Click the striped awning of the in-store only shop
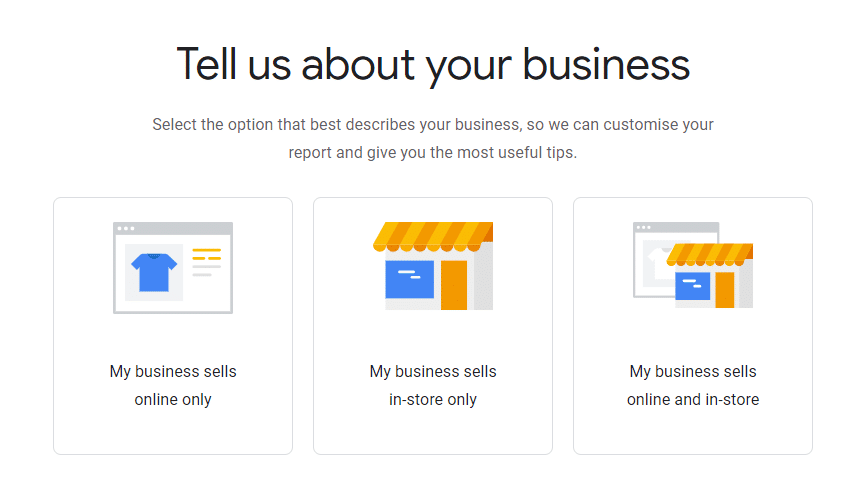The image size is (865, 479). click(x=433, y=237)
